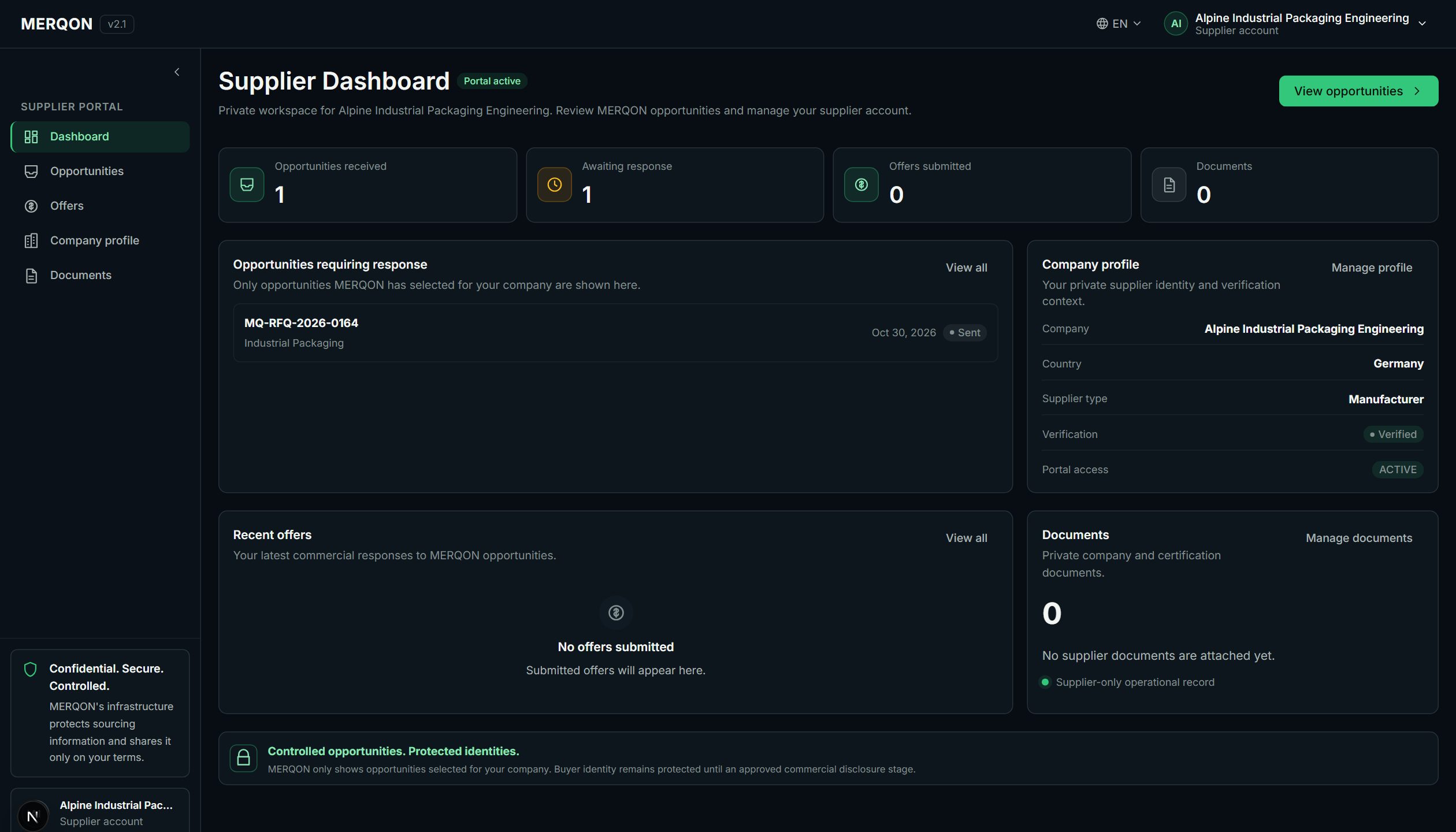
Task: Click the Oct 30, 2026 date
Action: [904, 333]
